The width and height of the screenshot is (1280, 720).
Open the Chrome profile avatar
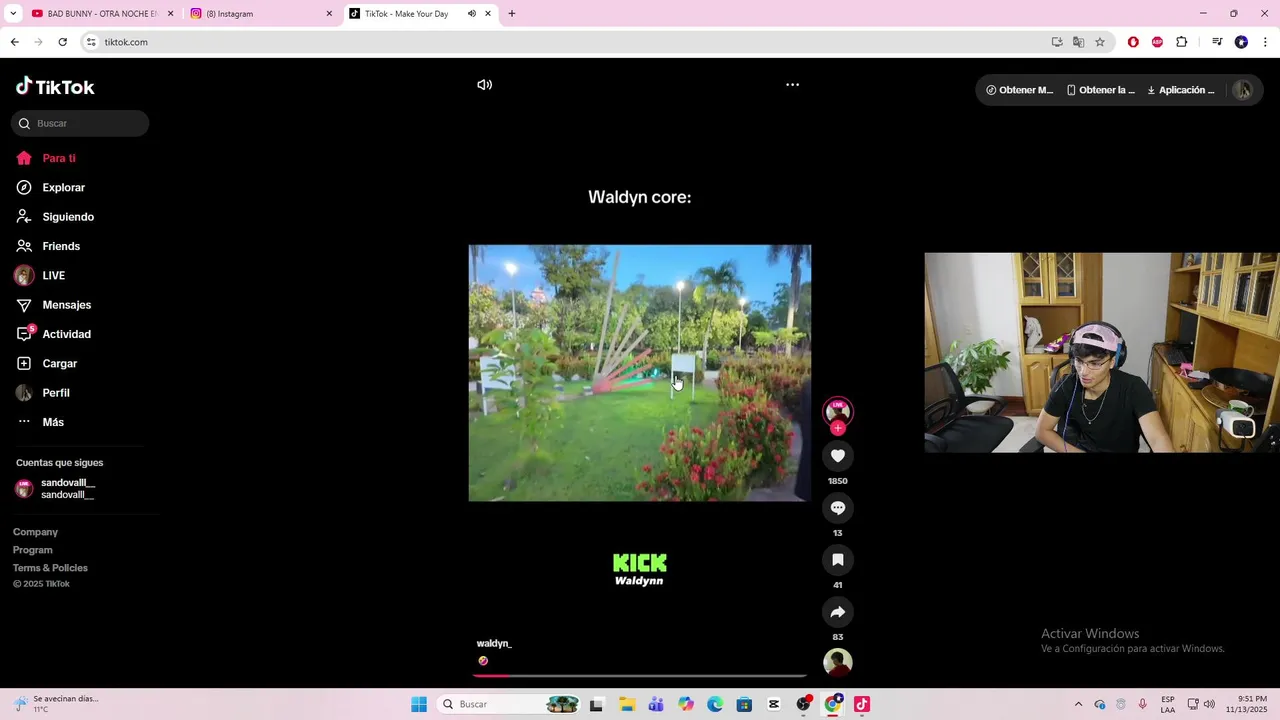pyautogui.click(x=1241, y=42)
